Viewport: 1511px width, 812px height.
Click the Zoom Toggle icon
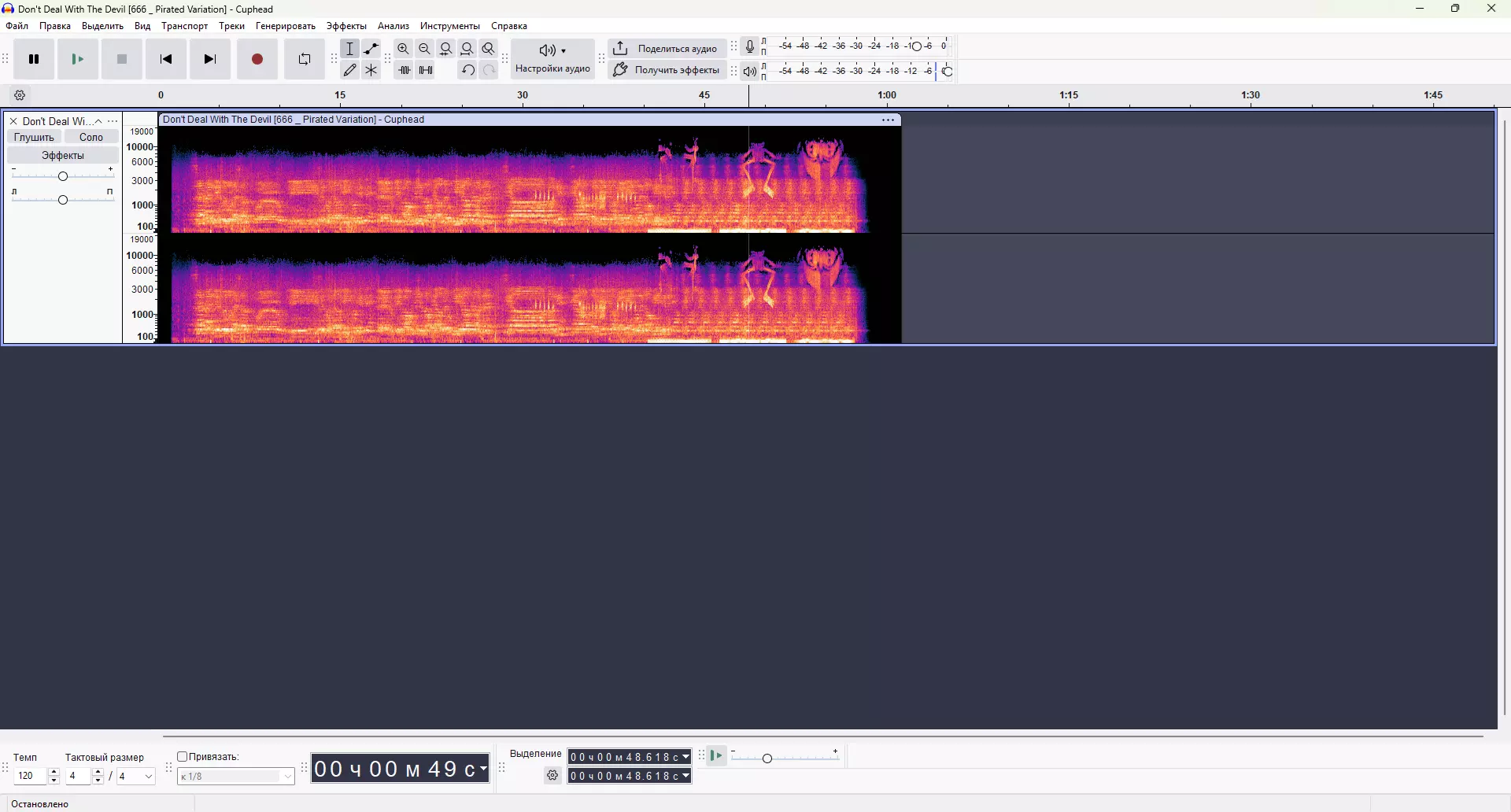489,49
